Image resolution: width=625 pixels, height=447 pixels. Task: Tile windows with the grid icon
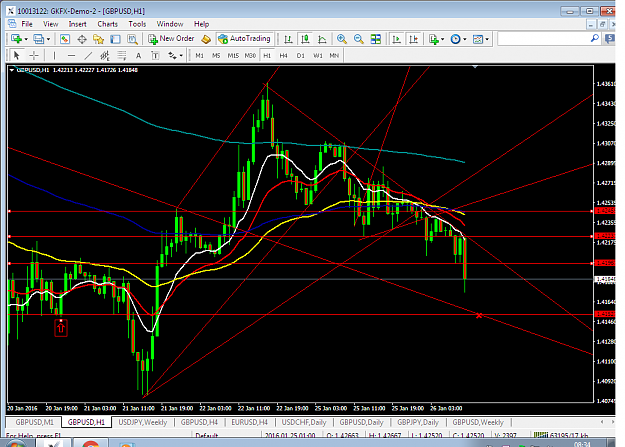click(375, 39)
